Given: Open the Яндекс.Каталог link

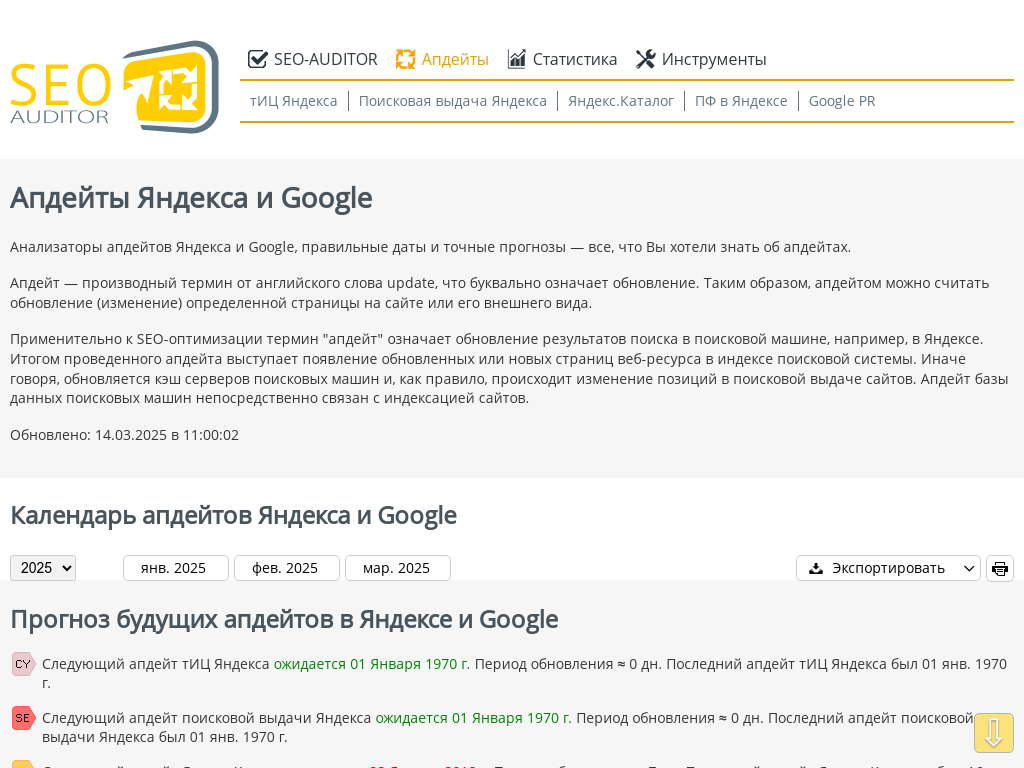Looking at the screenshot, I should pyautogui.click(x=620, y=101).
